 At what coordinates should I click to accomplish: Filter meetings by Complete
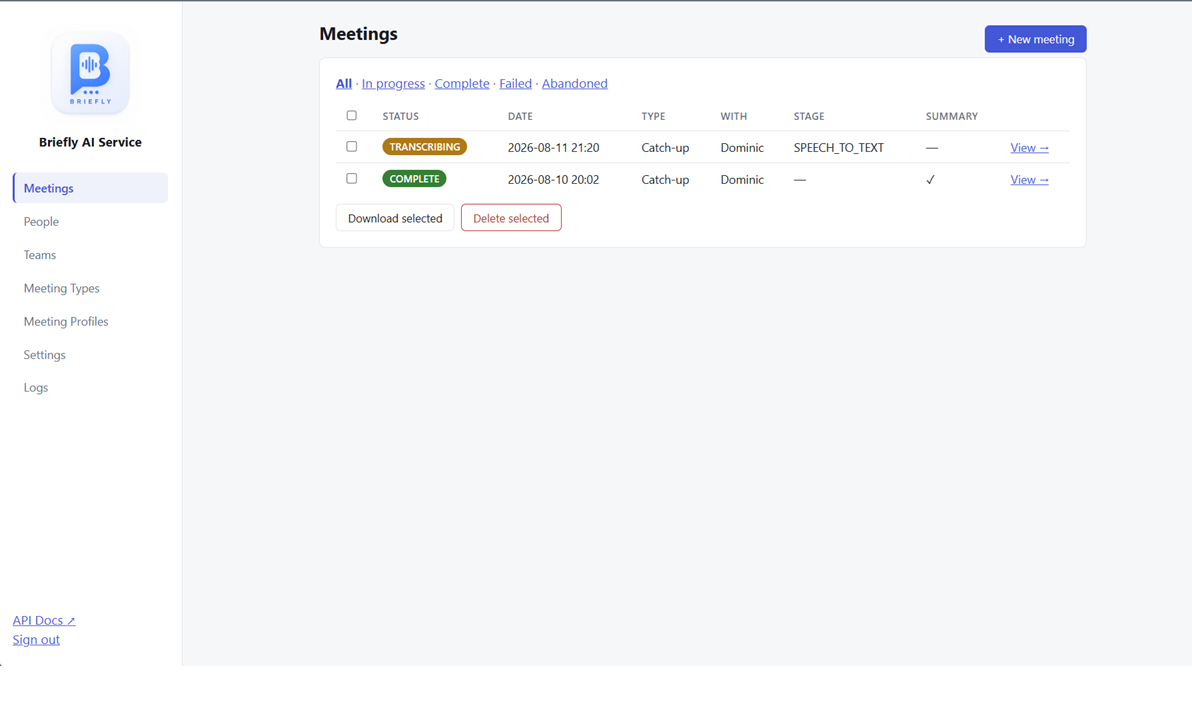461,84
